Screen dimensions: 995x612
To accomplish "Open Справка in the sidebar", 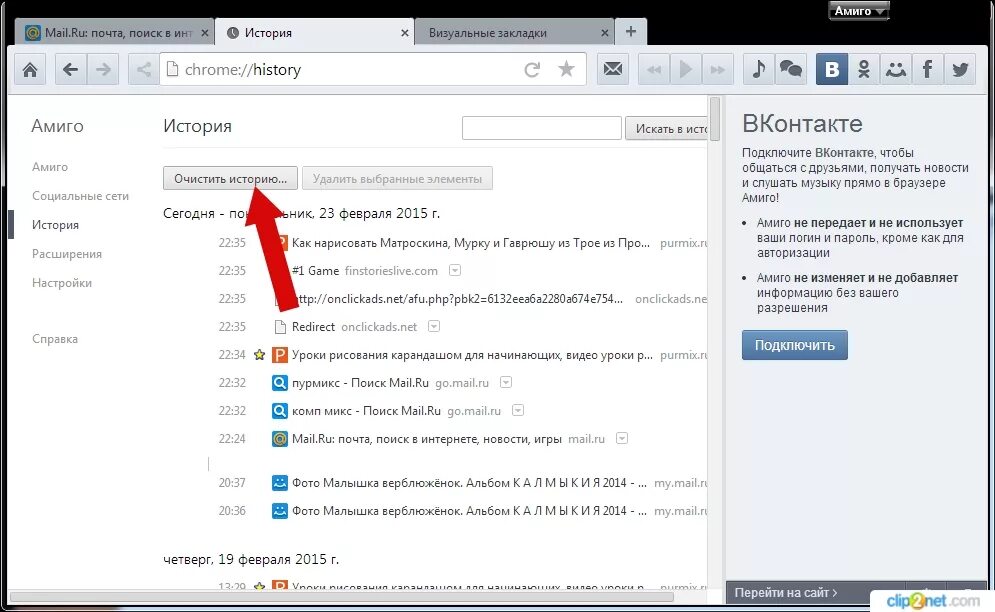I will 55,339.
